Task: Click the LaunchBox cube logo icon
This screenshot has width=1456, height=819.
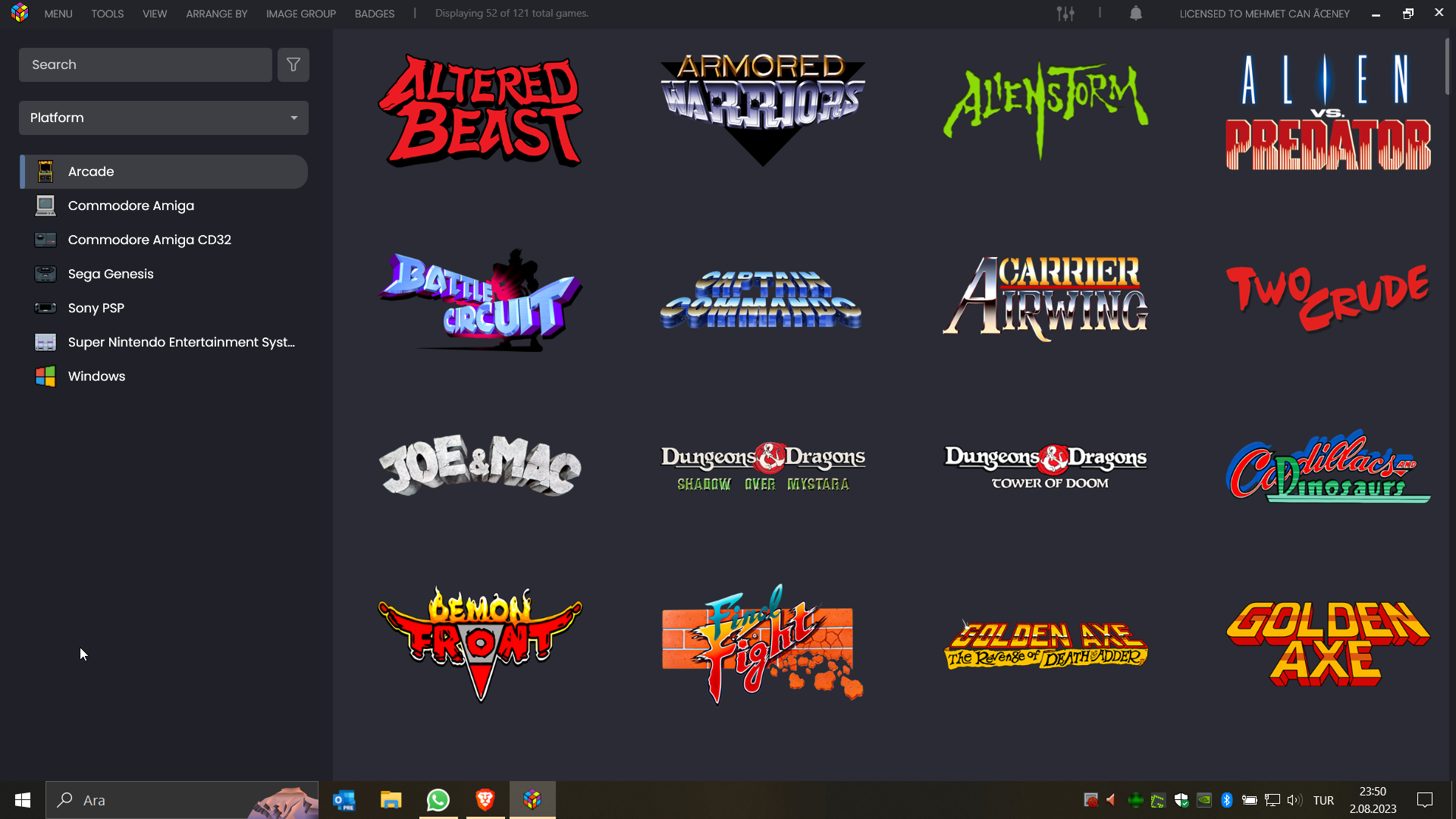Action: [20, 13]
